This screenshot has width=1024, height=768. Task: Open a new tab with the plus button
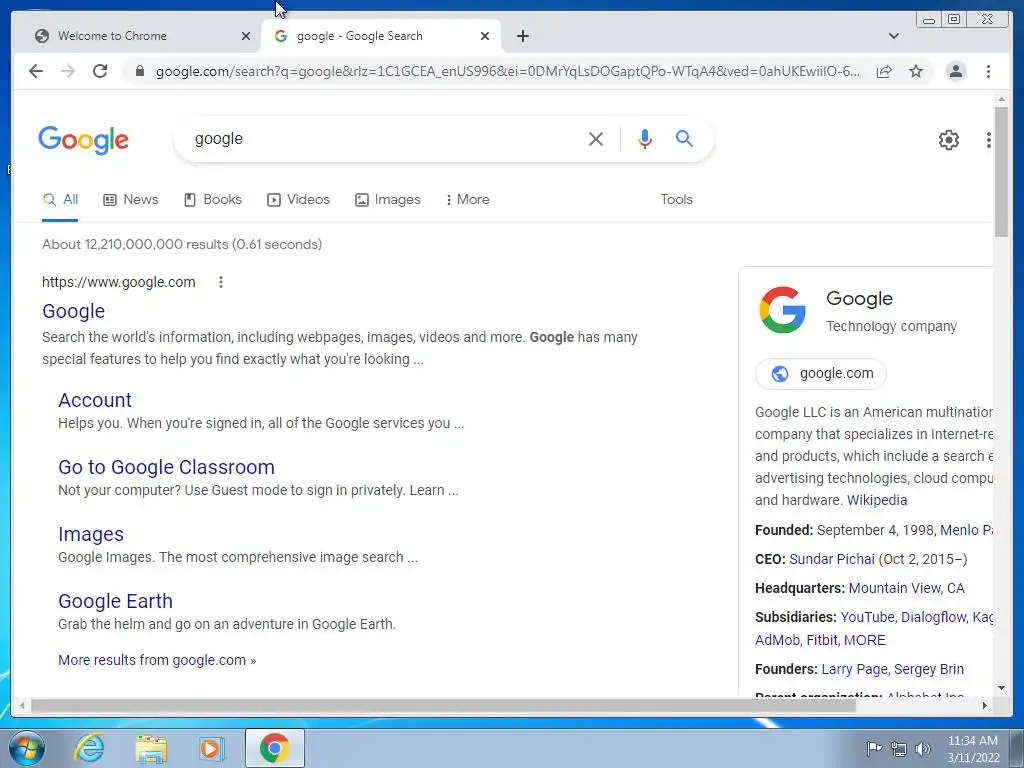pos(522,36)
